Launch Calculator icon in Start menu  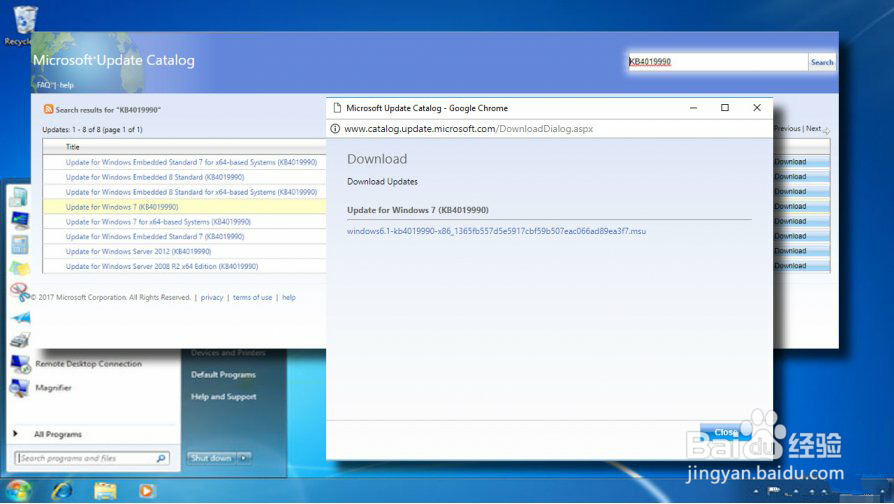[x=19, y=245]
